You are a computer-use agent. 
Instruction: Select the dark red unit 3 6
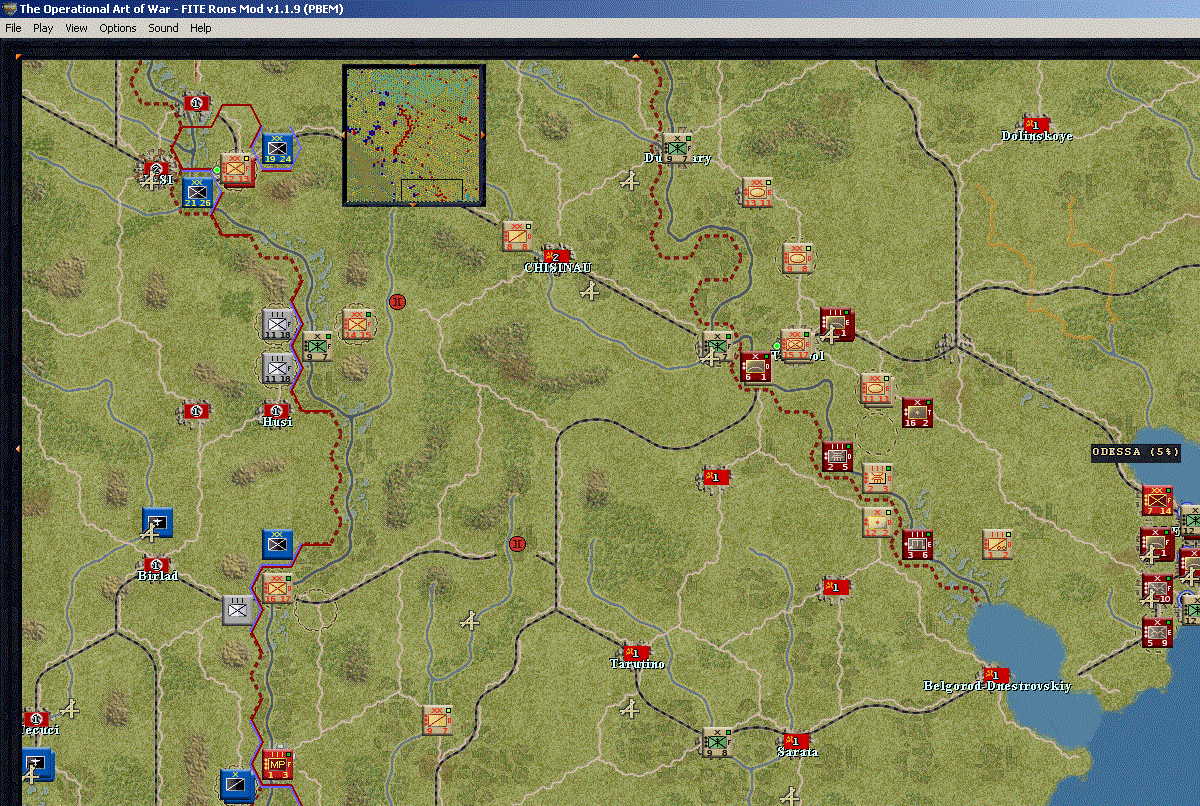(917, 545)
